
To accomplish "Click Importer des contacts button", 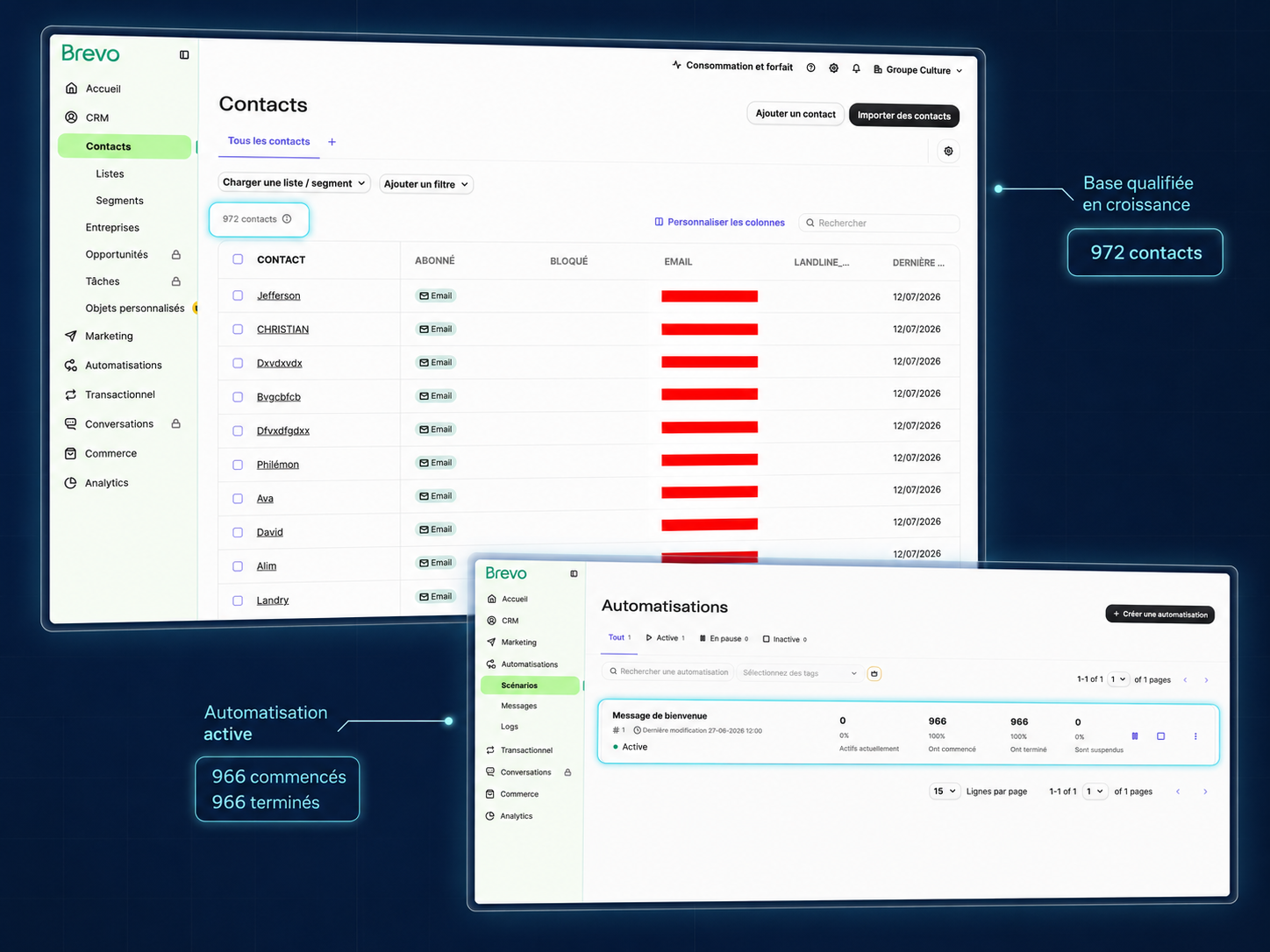I will (904, 116).
